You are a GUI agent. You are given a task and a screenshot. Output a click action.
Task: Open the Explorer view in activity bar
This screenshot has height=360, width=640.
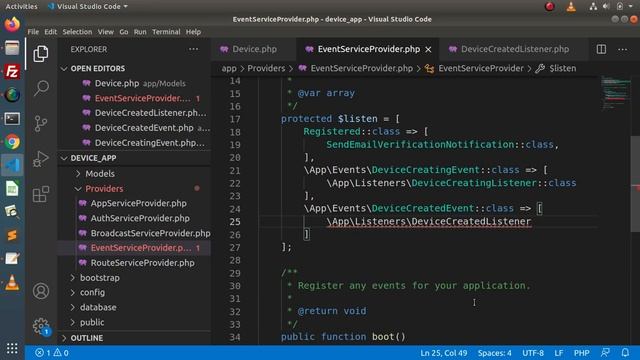pos(41,54)
